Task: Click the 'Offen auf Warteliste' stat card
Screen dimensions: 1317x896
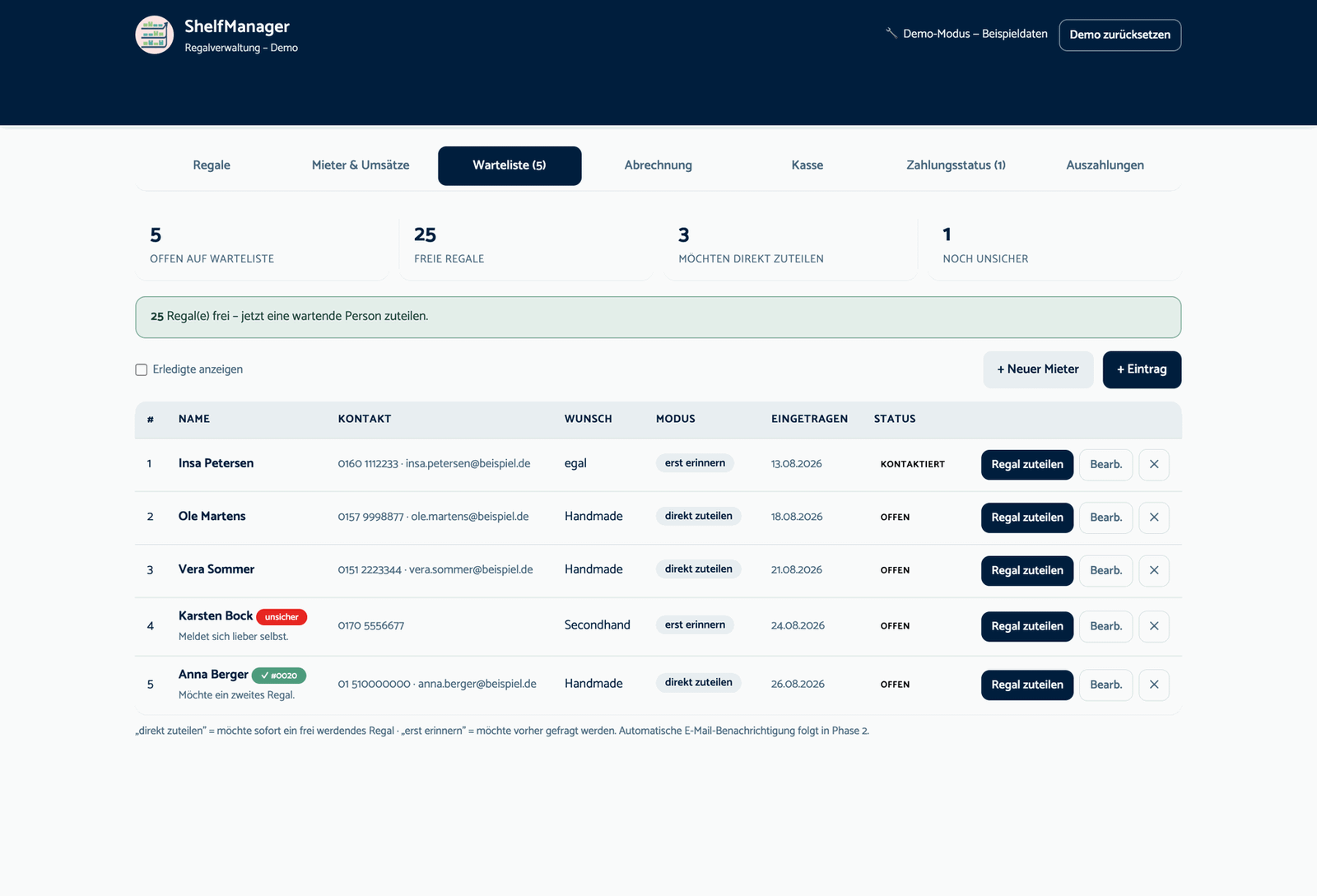Action: [x=262, y=248]
